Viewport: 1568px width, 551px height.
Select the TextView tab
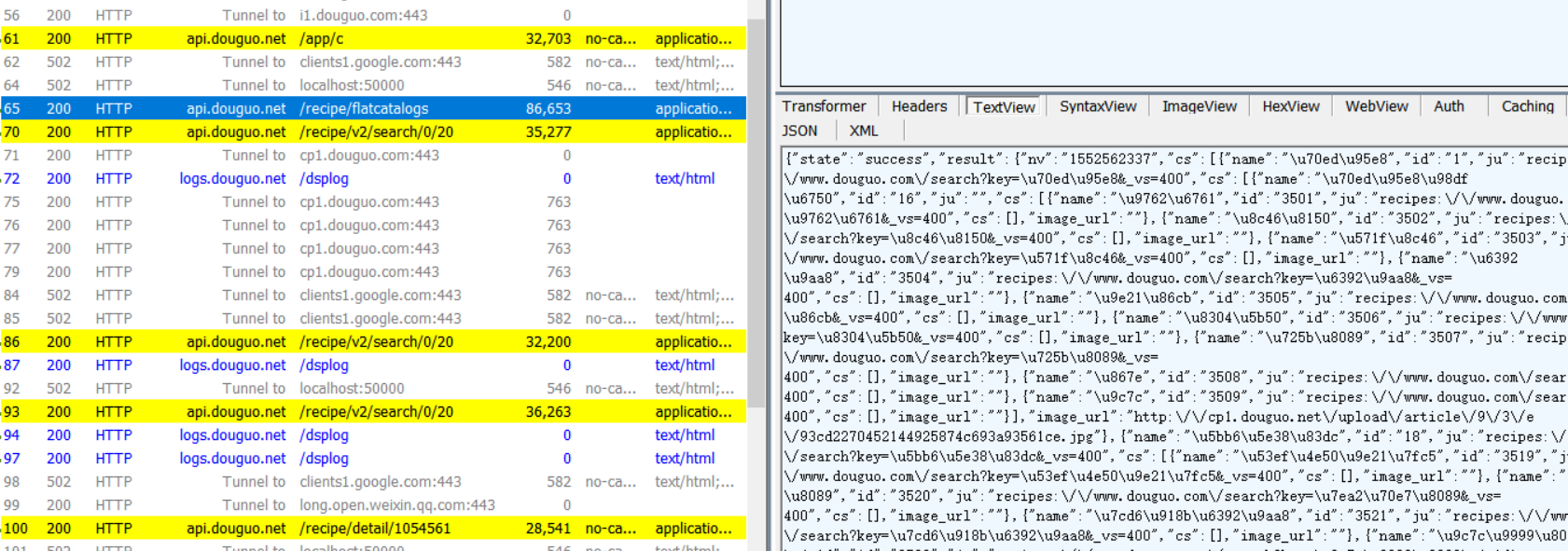1004,106
